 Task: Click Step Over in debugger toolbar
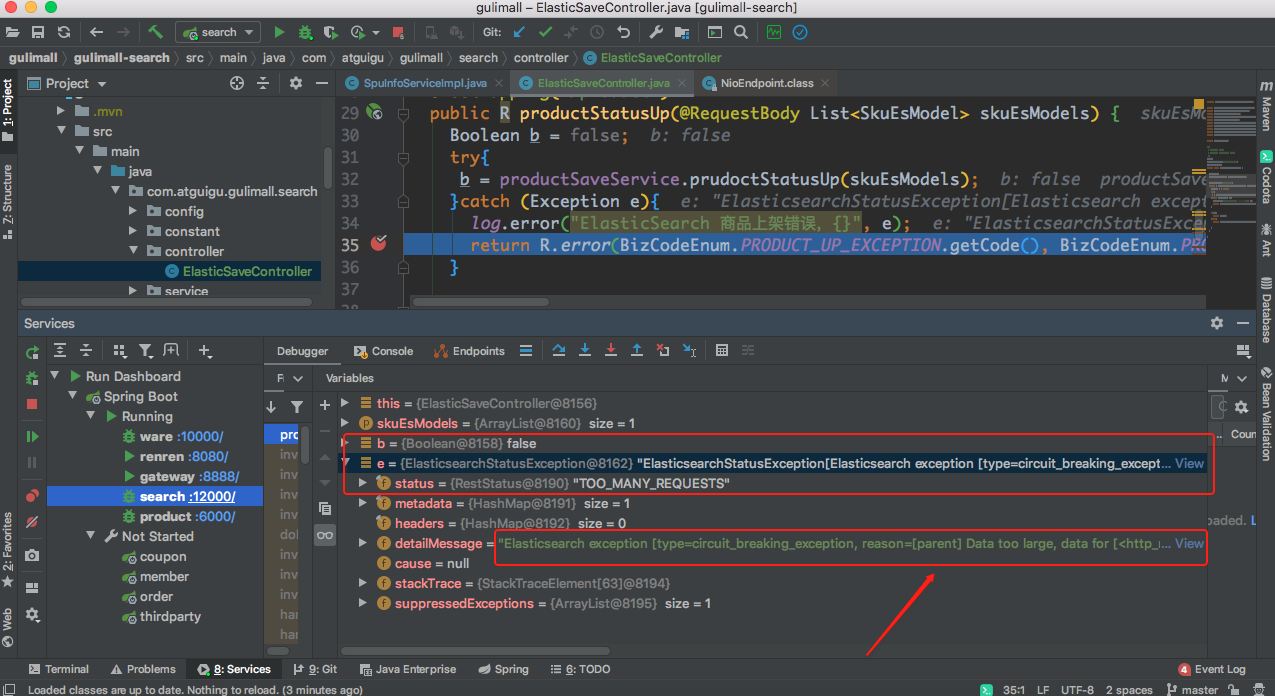tap(559, 351)
